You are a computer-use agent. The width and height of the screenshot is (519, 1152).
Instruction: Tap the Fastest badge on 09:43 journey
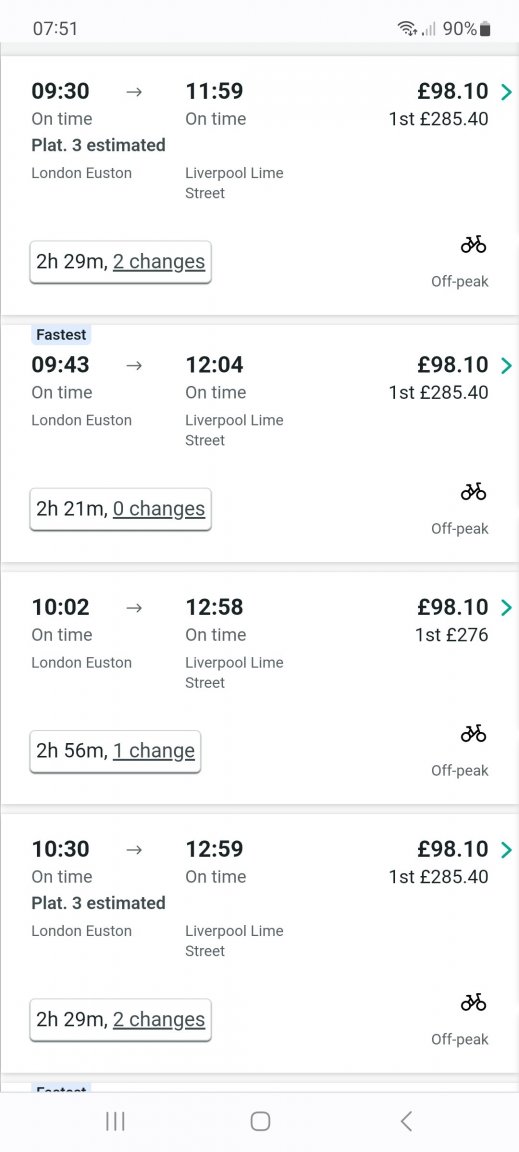pyautogui.click(x=61, y=335)
